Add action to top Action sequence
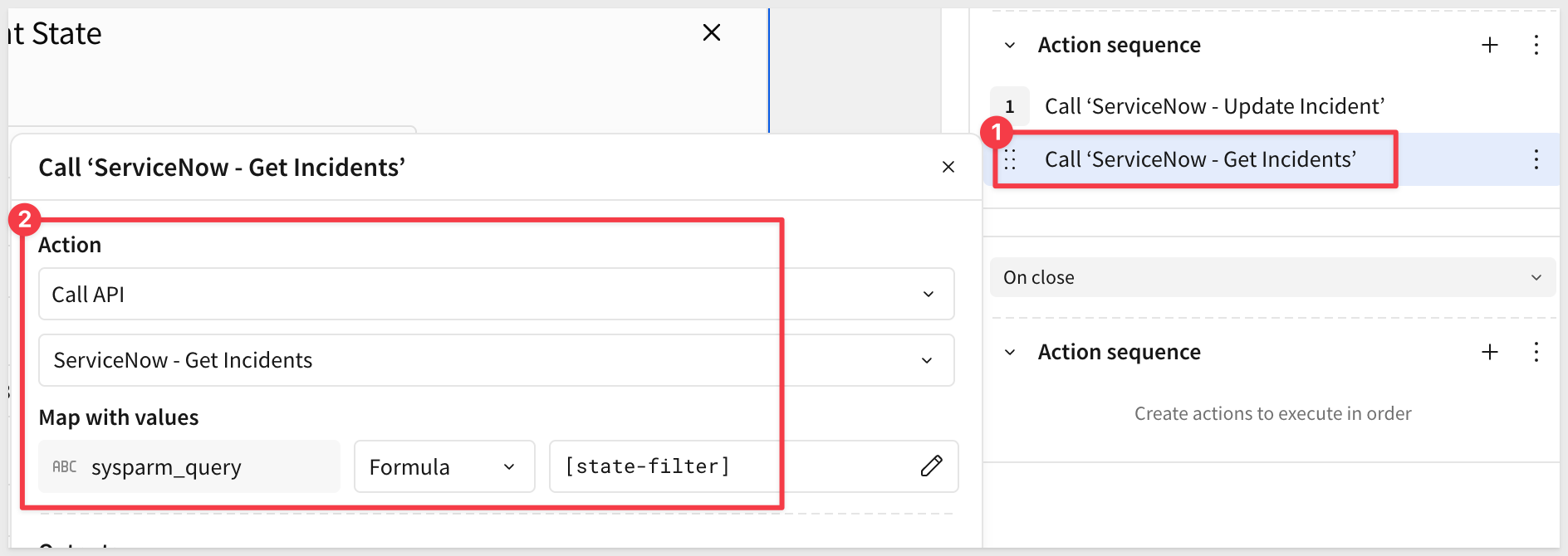This screenshot has height=556, width=1568. [x=1489, y=45]
